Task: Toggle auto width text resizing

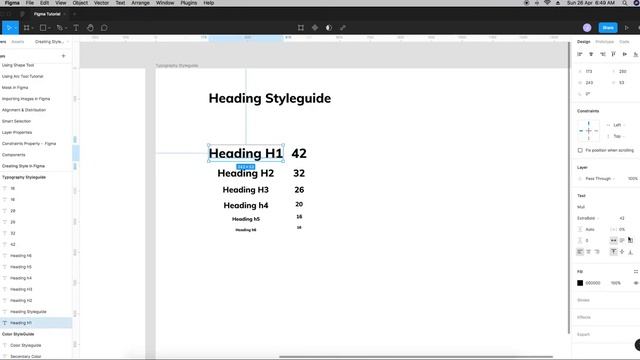Action: click(x=613, y=240)
